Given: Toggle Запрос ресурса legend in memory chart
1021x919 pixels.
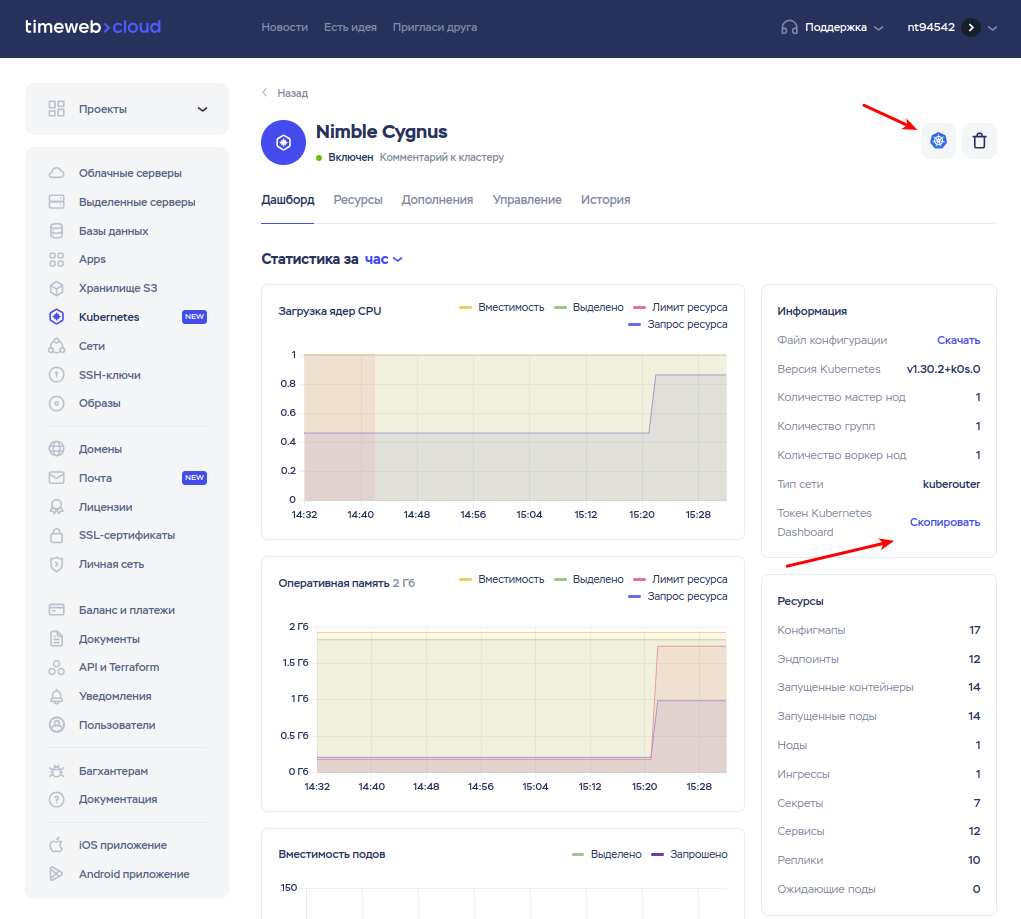Looking at the screenshot, I should pyautogui.click(x=678, y=596).
